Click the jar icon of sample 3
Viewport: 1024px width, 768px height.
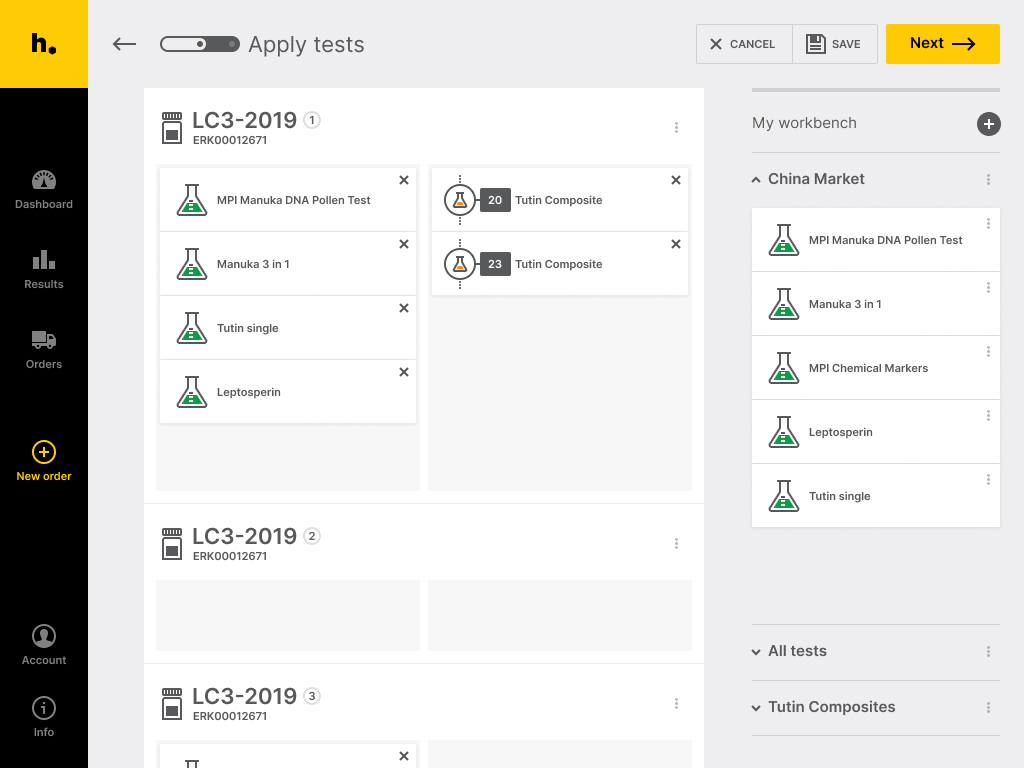172,704
